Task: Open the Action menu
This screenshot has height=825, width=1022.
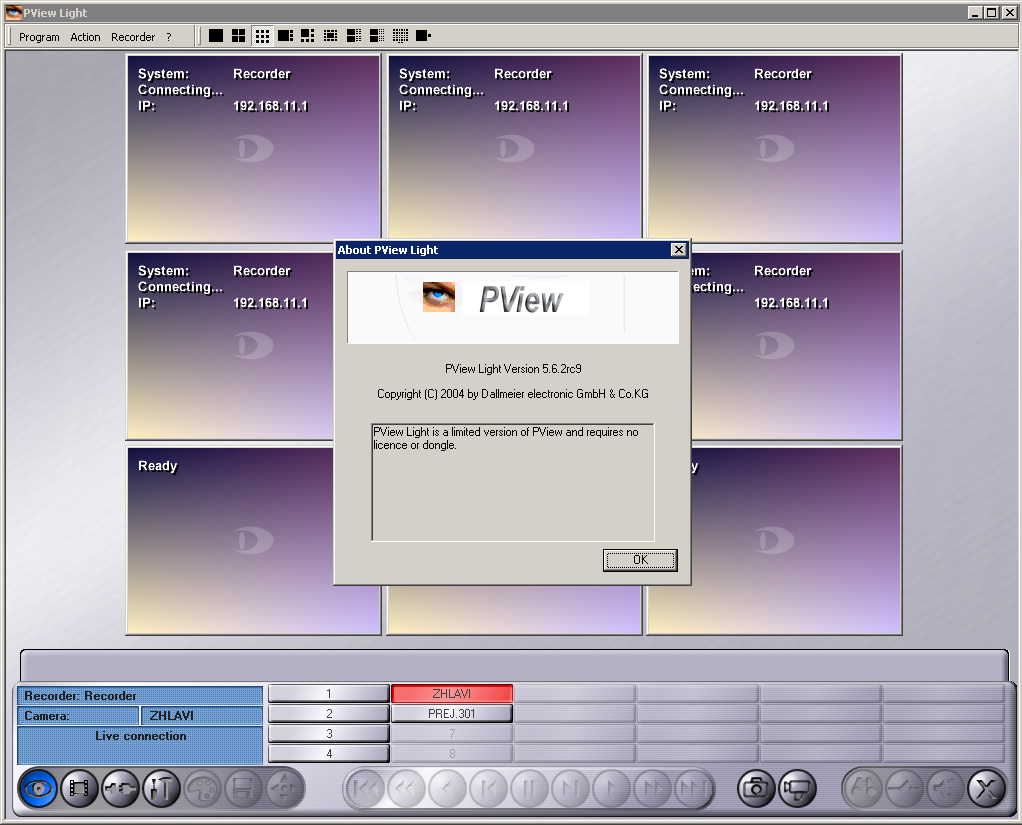Action: pos(85,37)
